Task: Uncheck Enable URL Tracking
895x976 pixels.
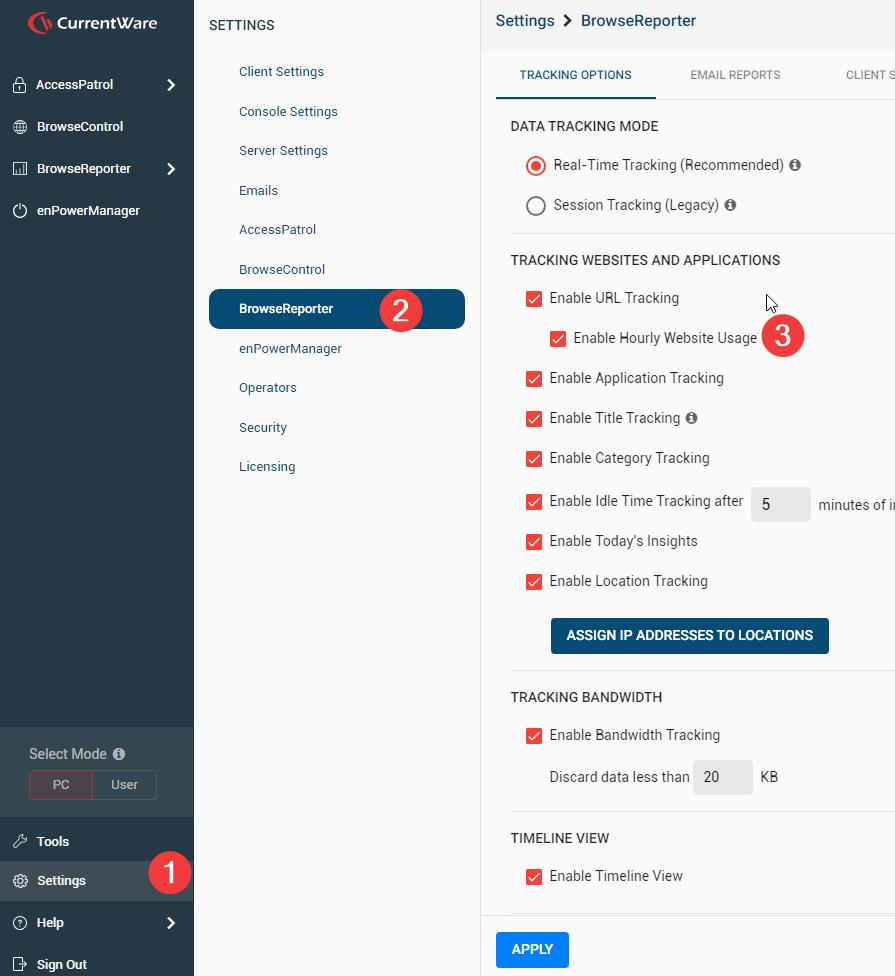Action: click(533, 299)
